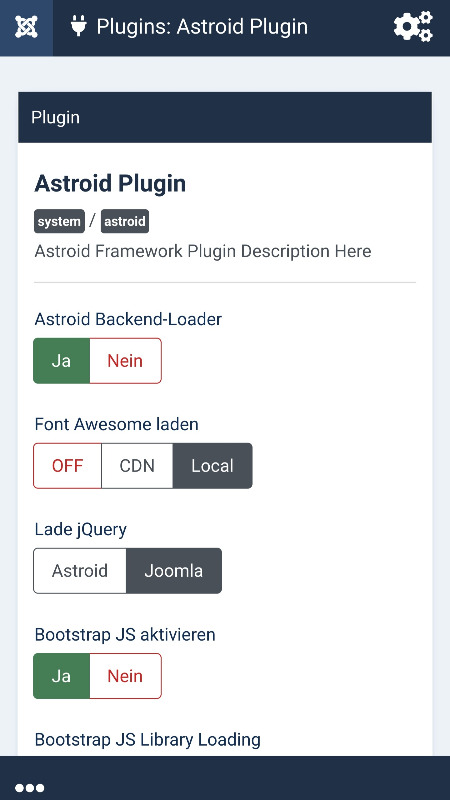
Task: Click the 'Font Awesome laden' label
Action: (116, 424)
